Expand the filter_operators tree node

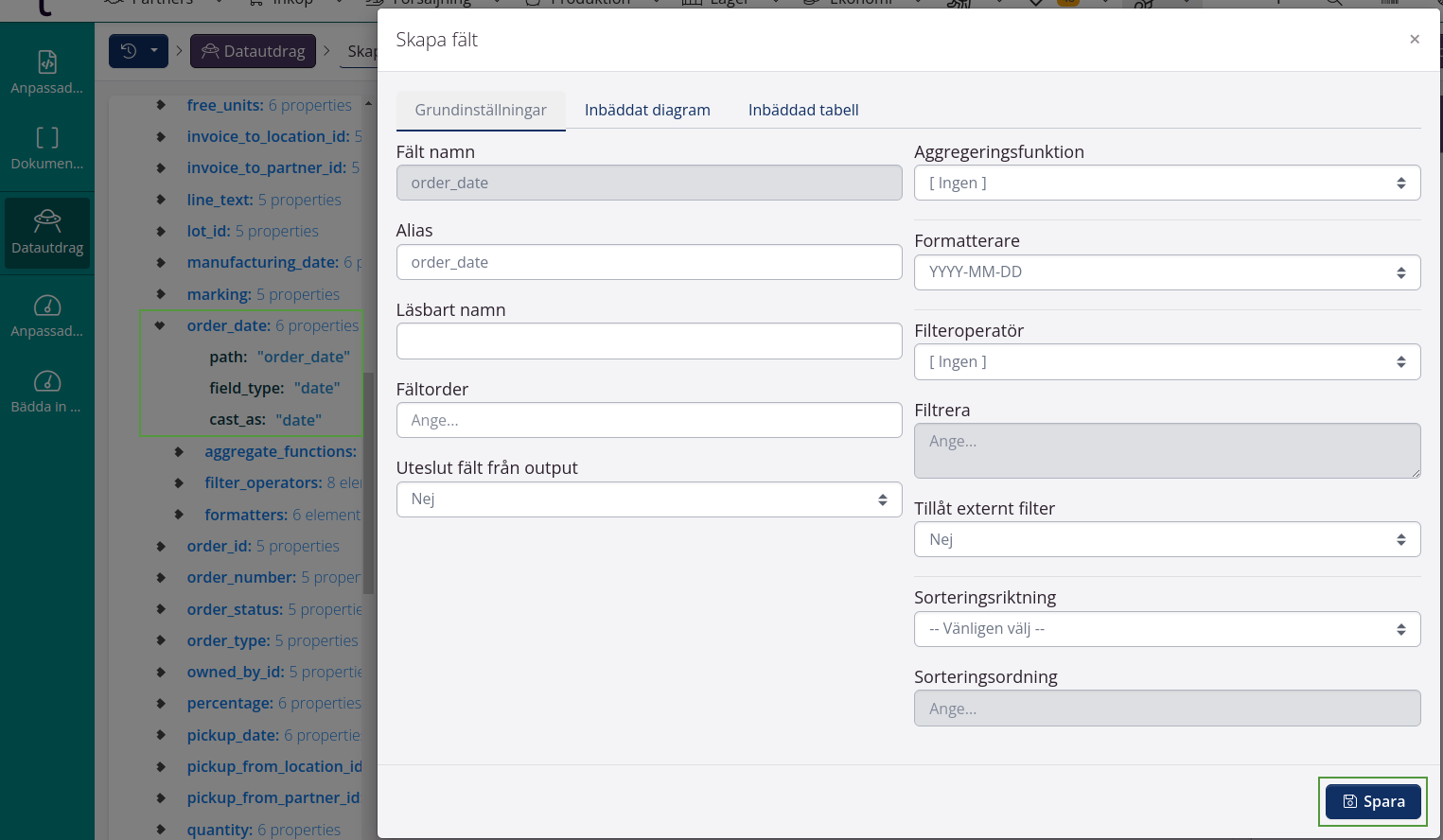(179, 483)
